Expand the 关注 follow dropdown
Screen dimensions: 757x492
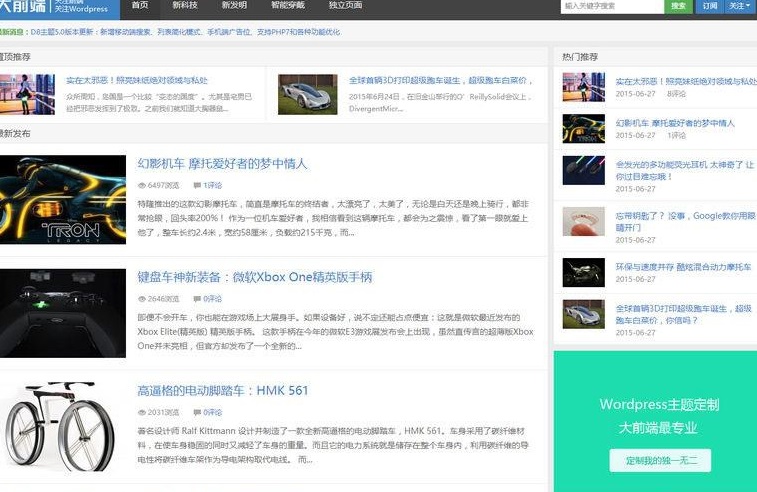click(740, 6)
